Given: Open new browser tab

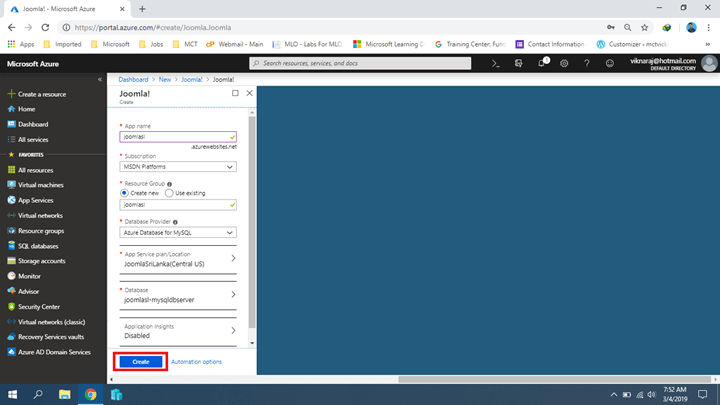Looking at the screenshot, I should (142, 9).
